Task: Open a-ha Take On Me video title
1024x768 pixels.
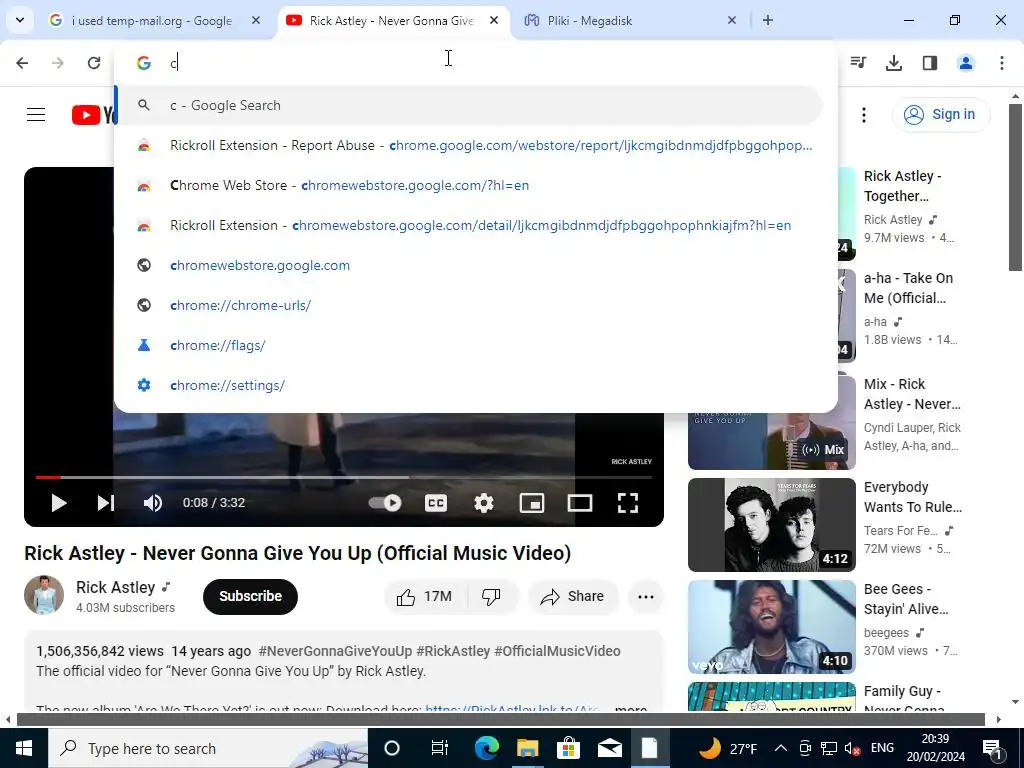Action: tap(908, 288)
